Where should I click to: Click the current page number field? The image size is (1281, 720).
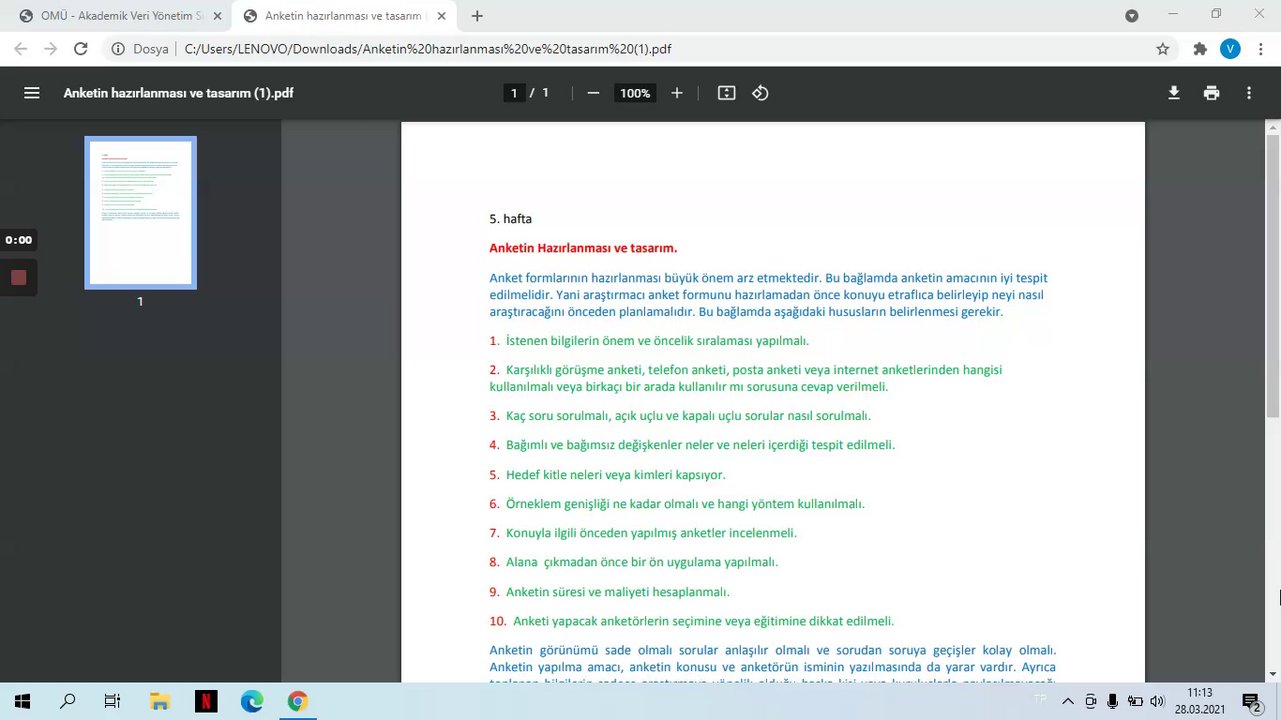[x=514, y=93]
